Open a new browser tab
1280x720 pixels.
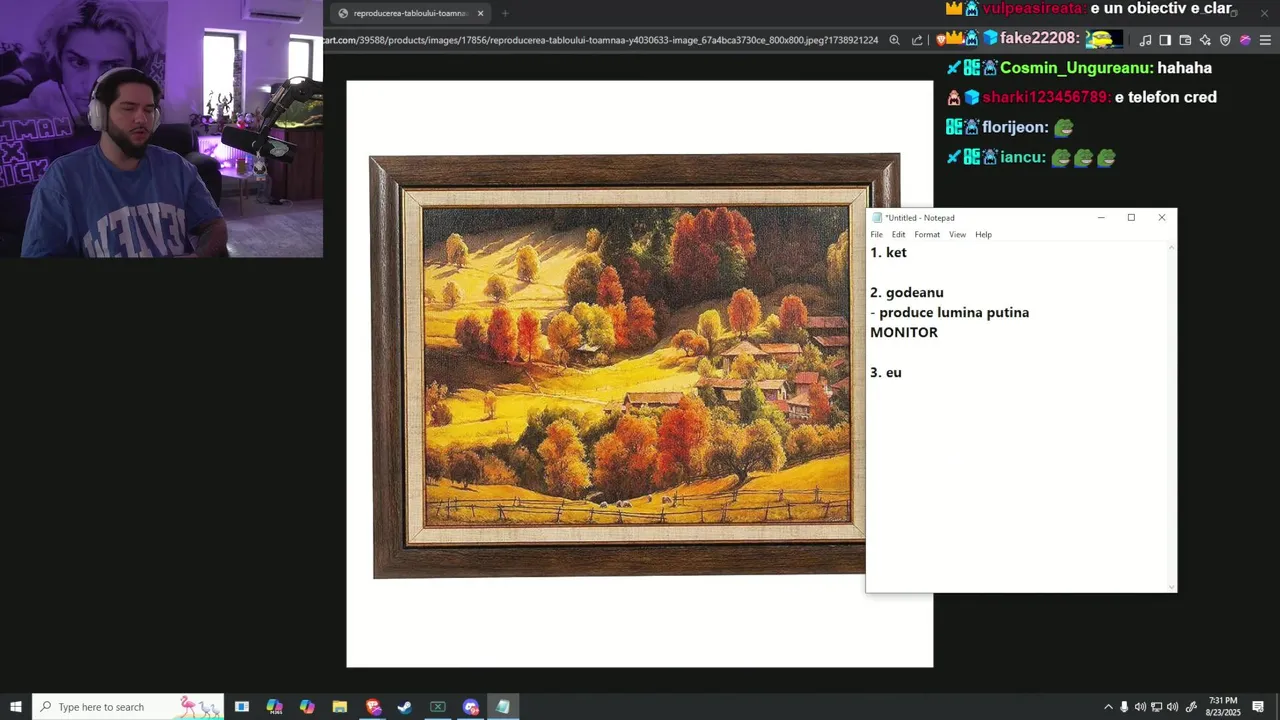pos(505,13)
